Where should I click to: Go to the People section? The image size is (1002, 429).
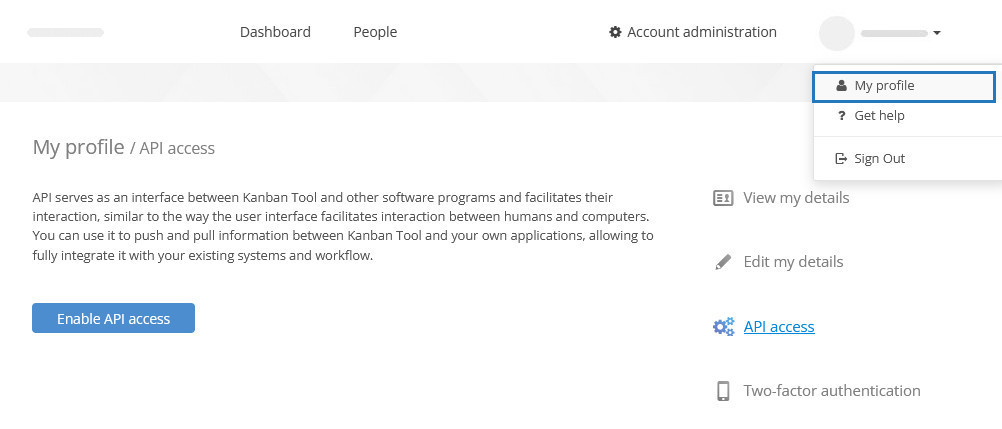375,32
